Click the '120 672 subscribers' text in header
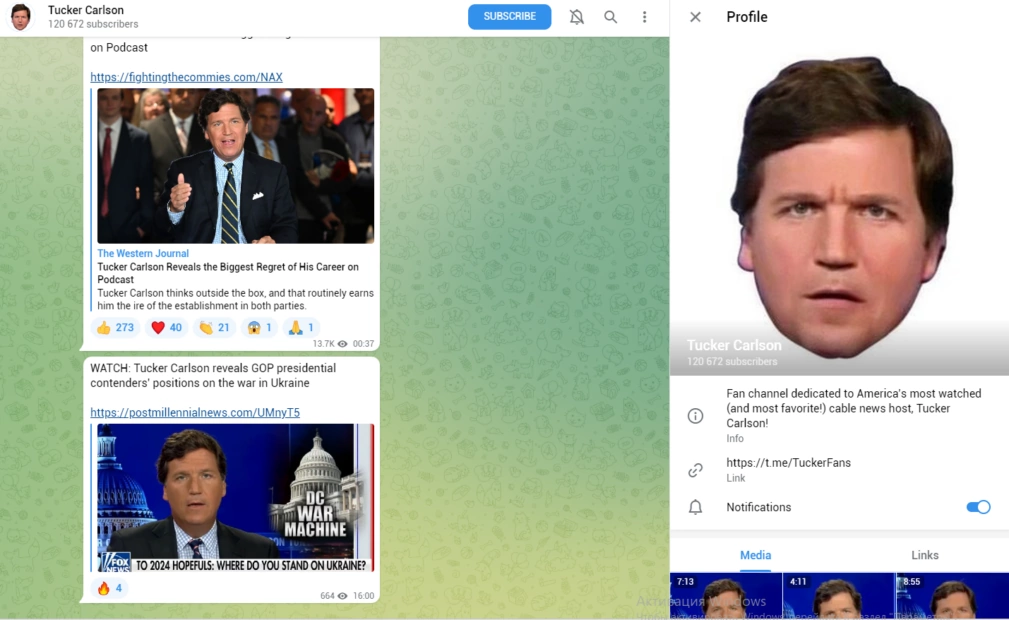Image resolution: width=1009 pixels, height=620 pixels. [x=93, y=24]
